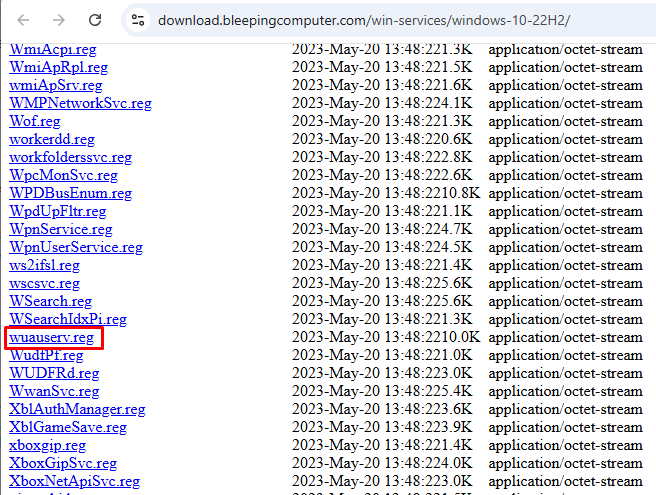
Task: Click the 4.1K size for WMPNetworkSvc.reg
Action: (456, 103)
